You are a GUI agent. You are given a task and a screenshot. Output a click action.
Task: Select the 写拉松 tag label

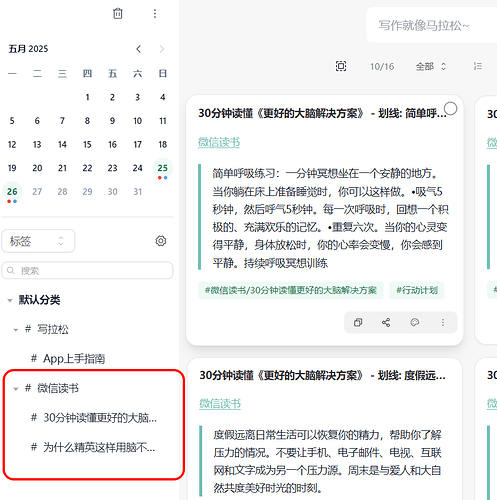coord(52,329)
